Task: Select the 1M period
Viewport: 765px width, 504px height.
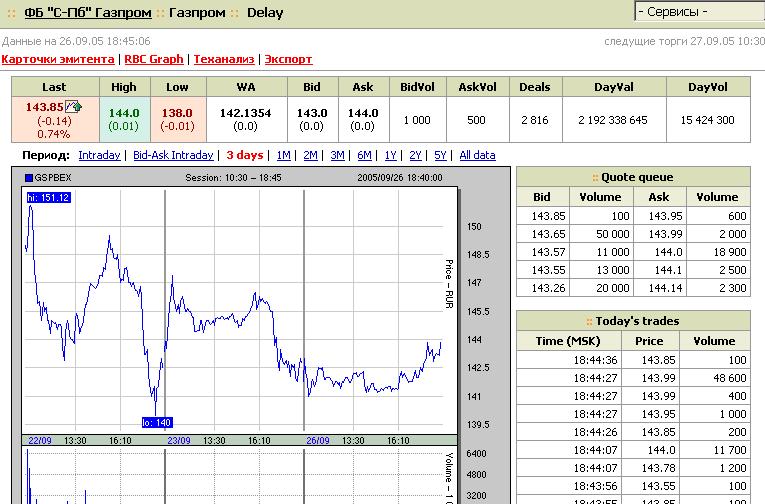Action: point(283,155)
